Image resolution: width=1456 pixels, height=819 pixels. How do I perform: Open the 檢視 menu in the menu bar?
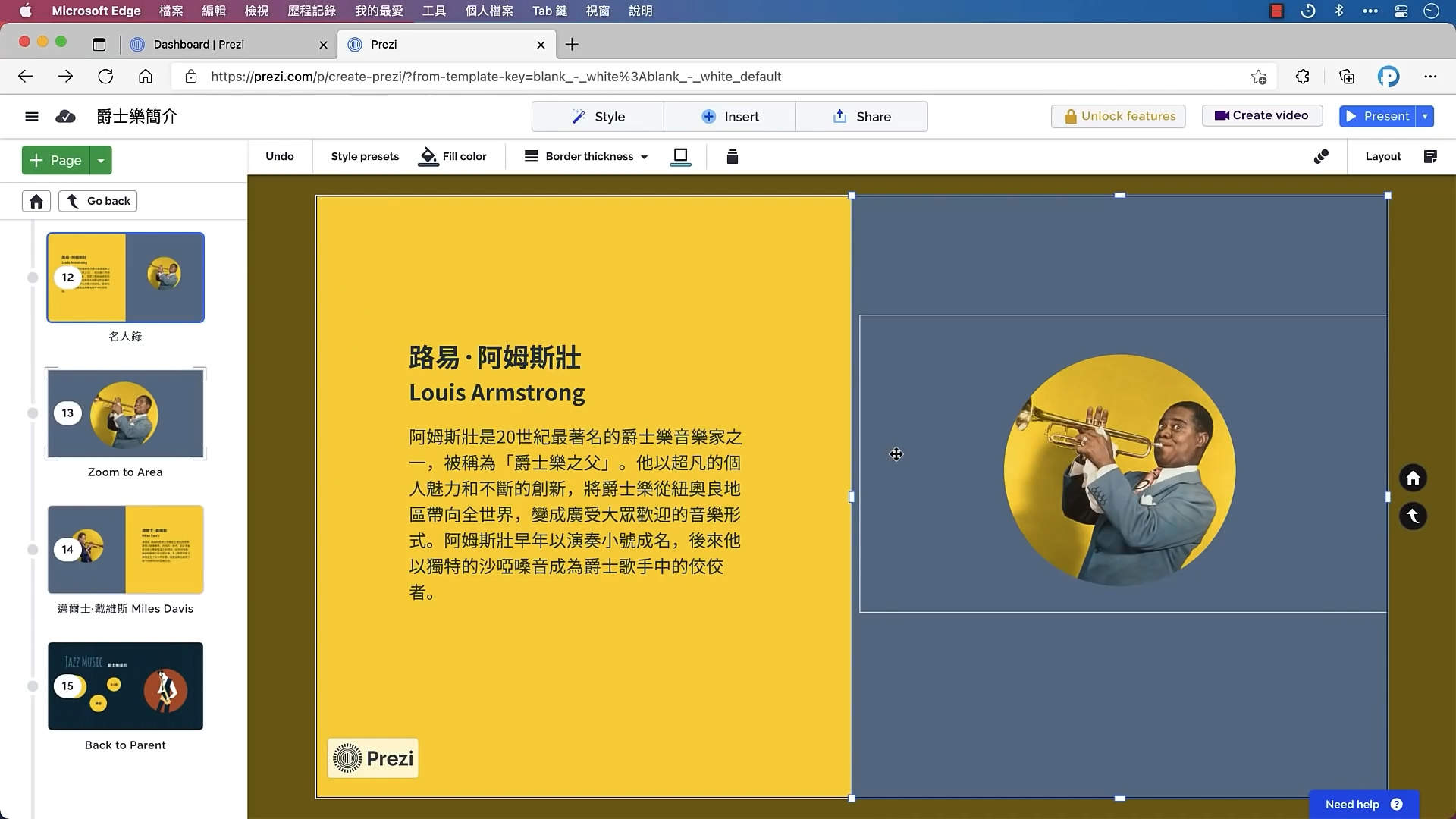(256, 11)
